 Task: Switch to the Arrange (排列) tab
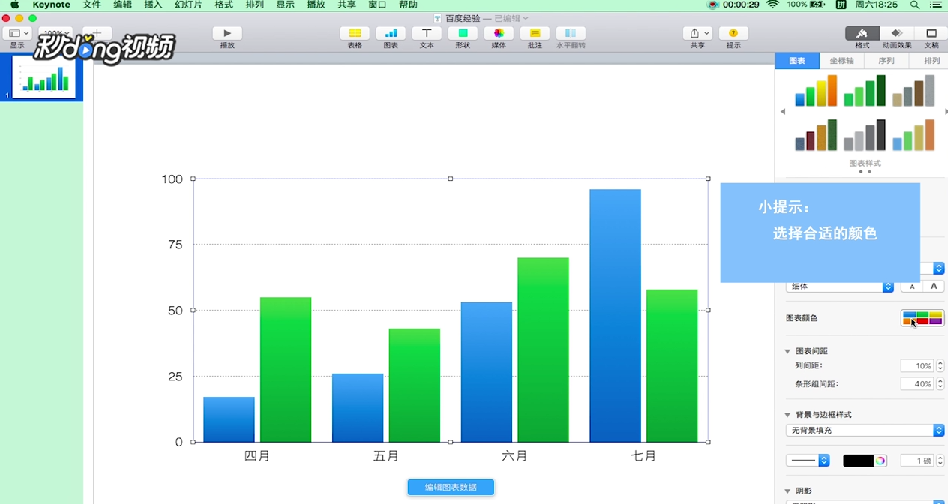(x=929, y=61)
